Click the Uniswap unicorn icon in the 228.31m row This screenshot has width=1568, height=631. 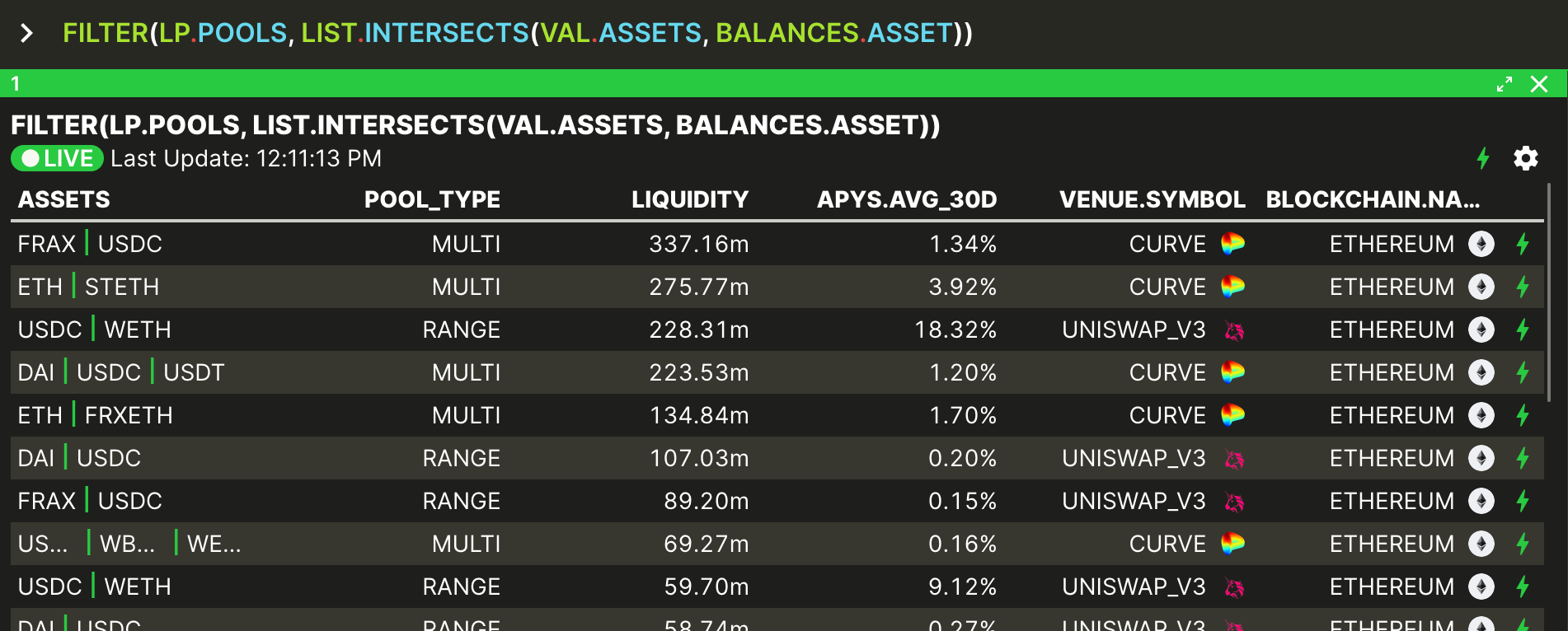pos(1234,330)
